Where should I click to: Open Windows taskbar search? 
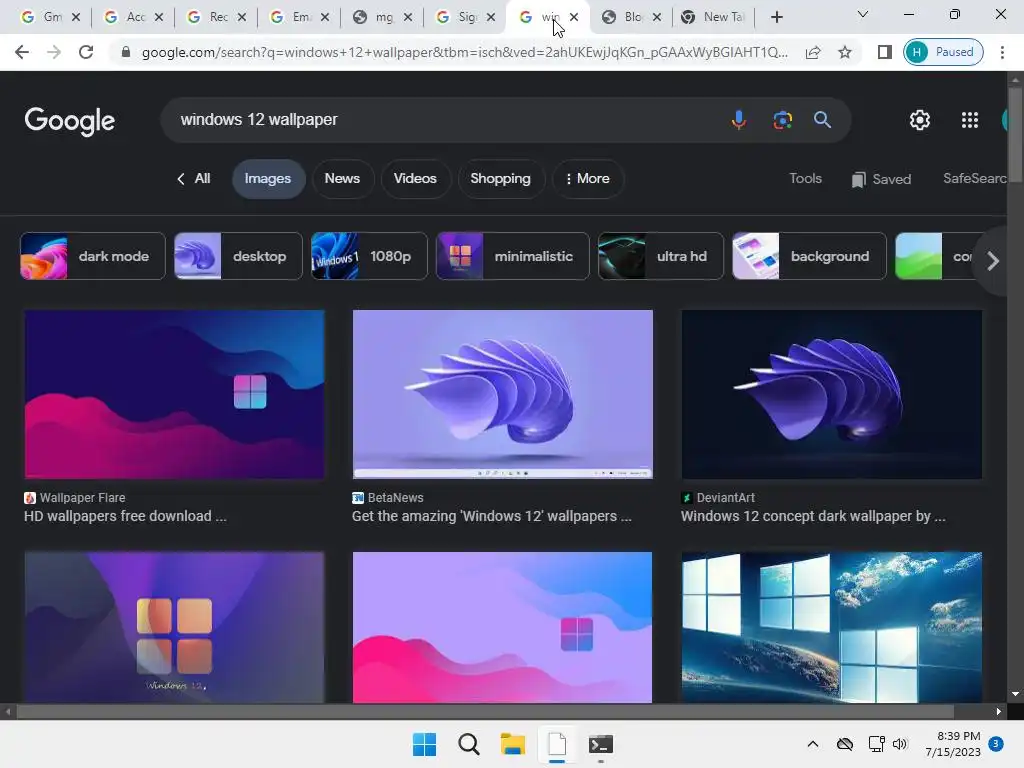point(468,744)
